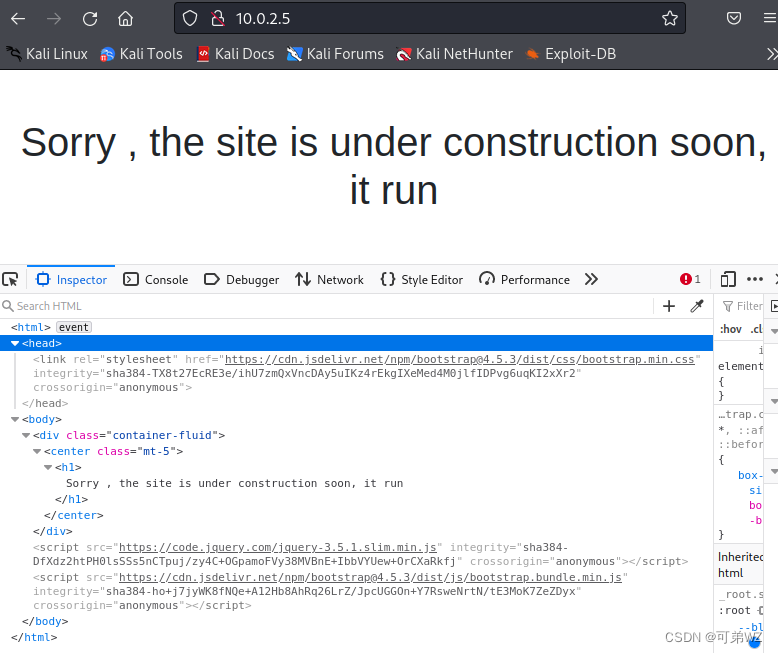The height and width of the screenshot is (653, 778).
Task: Click the Search HTML field
Action: pos(327,306)
